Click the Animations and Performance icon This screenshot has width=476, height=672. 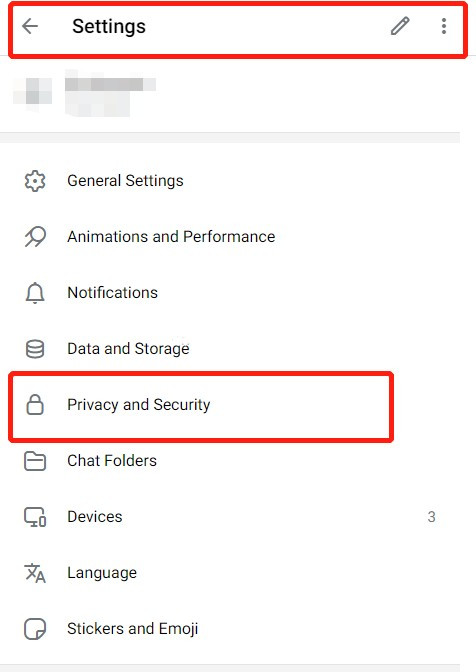[x=35, y=237]
